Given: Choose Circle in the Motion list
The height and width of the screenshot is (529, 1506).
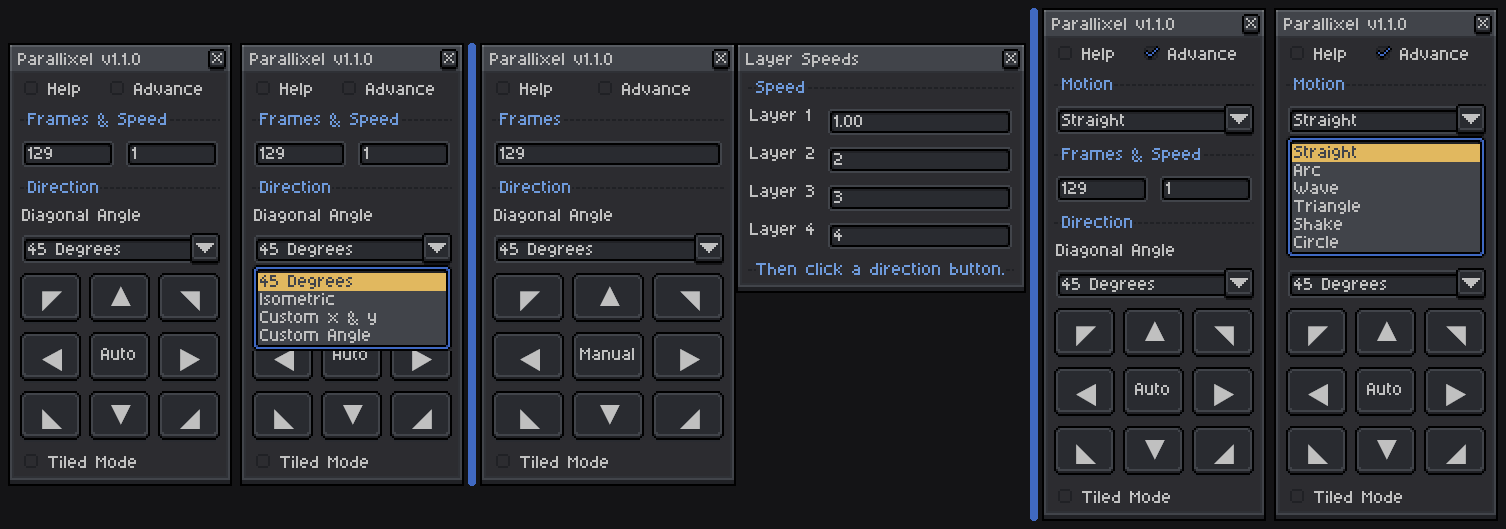Looking at the screenshot, I should pyautogui.click(x=1315, y=242).
